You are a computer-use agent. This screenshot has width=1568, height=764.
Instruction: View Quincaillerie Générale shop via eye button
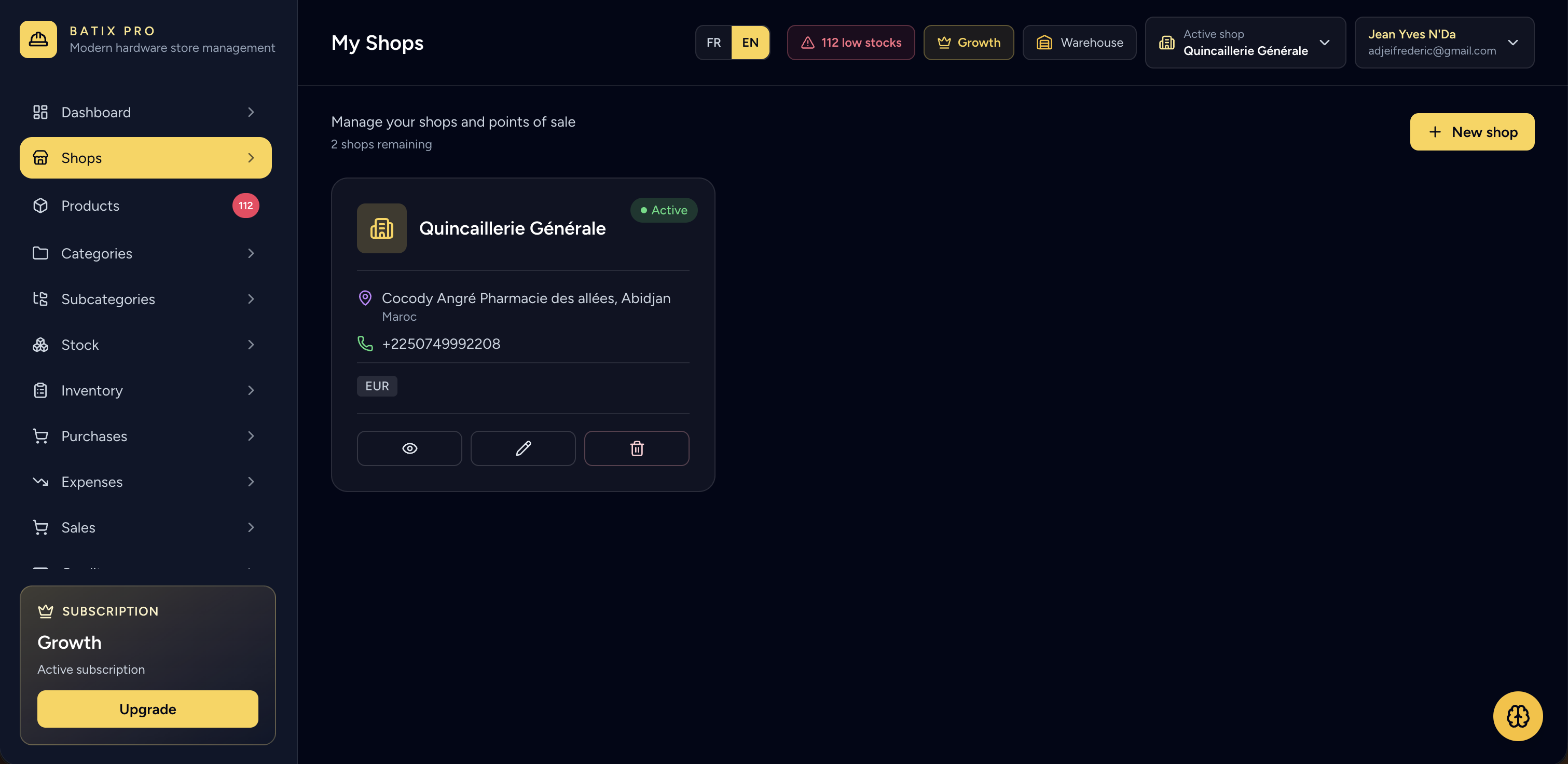(410, 448)
